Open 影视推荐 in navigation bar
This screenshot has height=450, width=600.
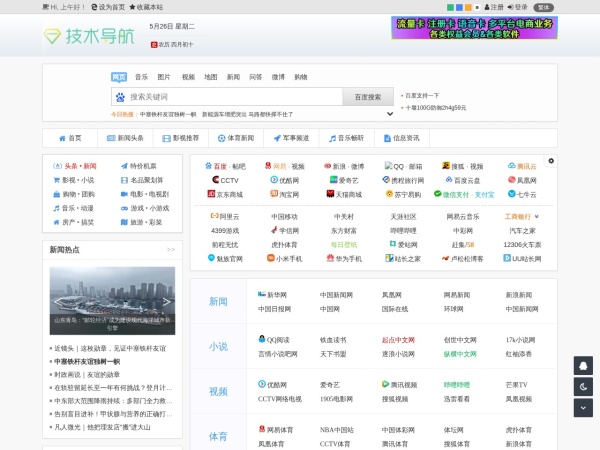pyautogui.click(x=181, y=138)
